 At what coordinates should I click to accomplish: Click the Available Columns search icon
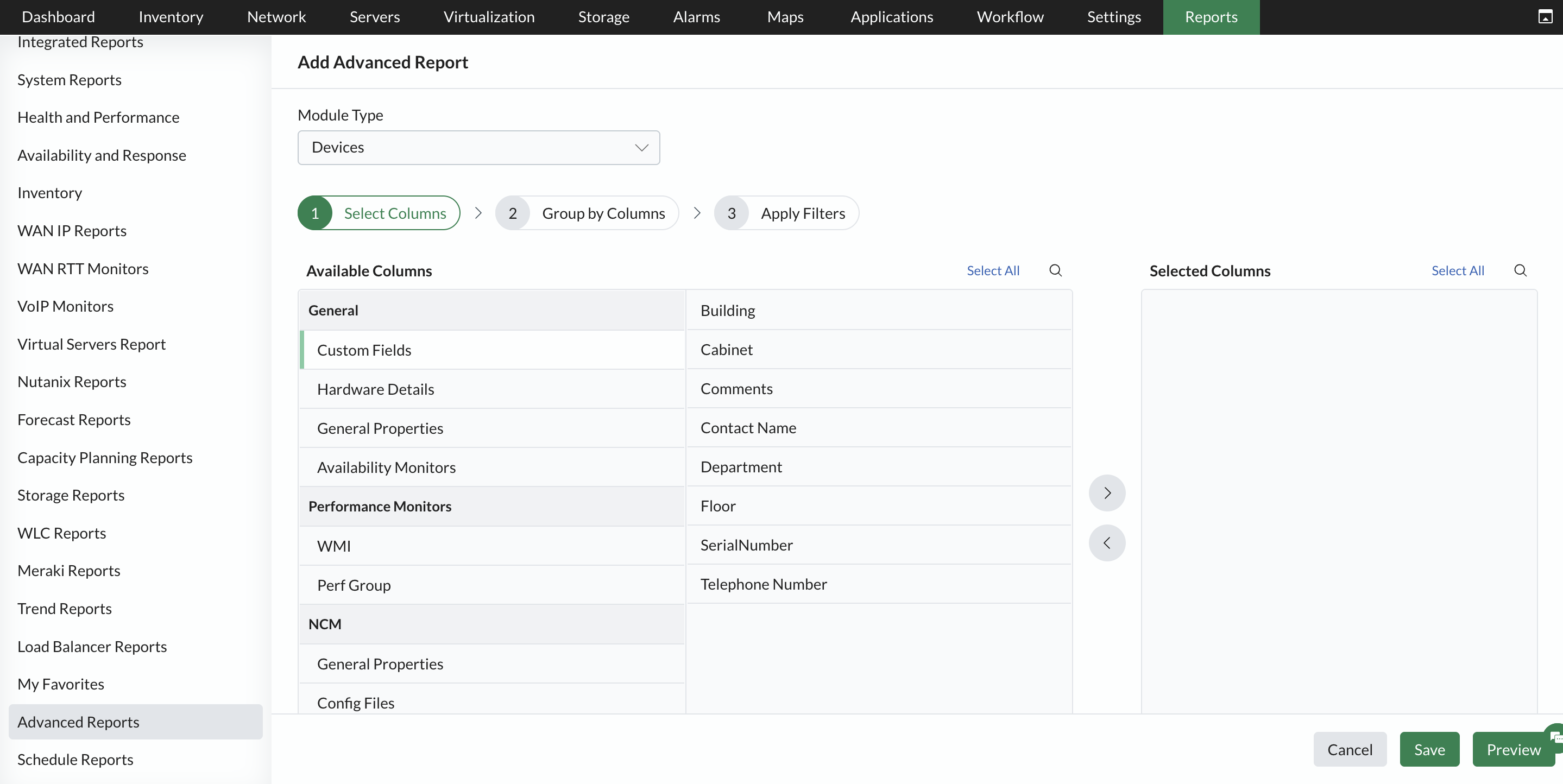click(x=1055, y=270)
